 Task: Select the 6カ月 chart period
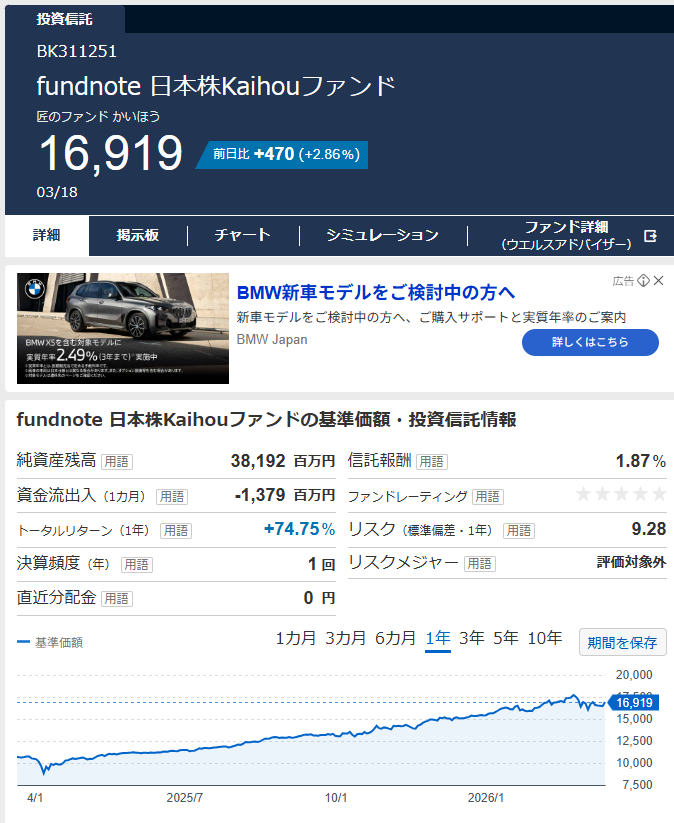click(395, 638)
